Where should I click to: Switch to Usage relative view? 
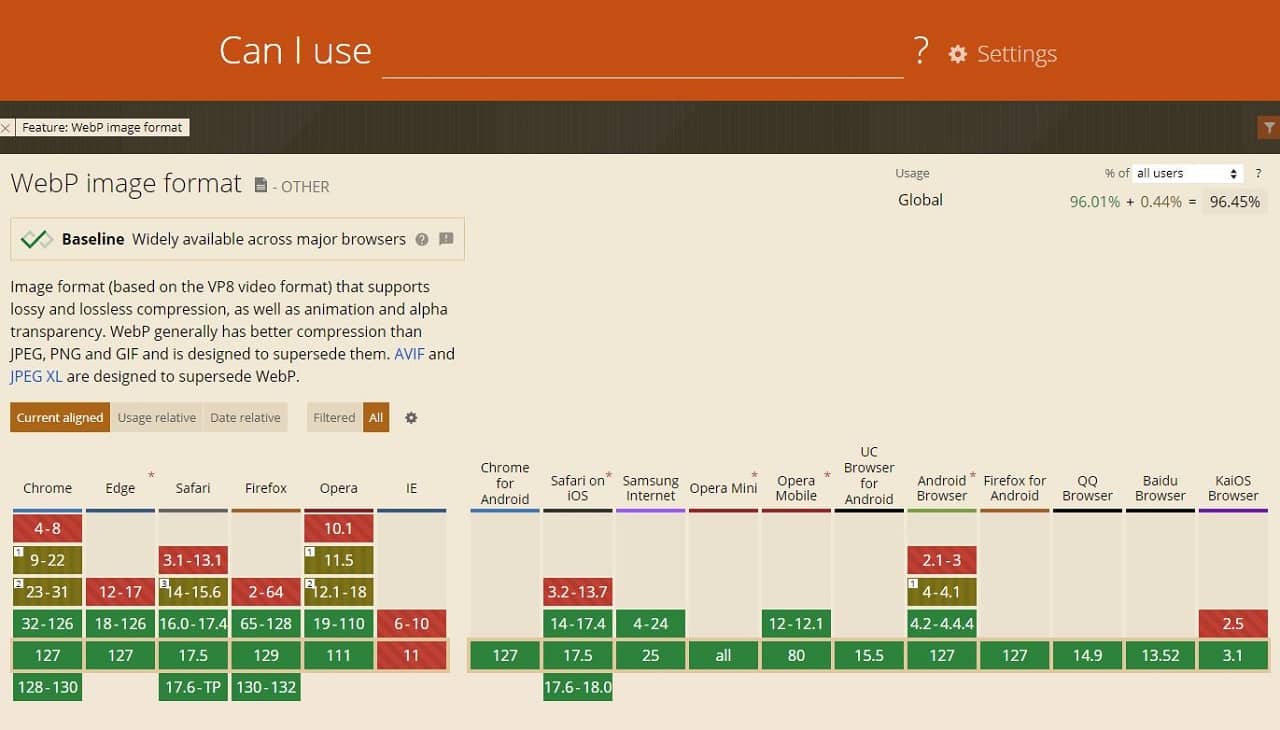pyautogui.click(x=157, y=418)
